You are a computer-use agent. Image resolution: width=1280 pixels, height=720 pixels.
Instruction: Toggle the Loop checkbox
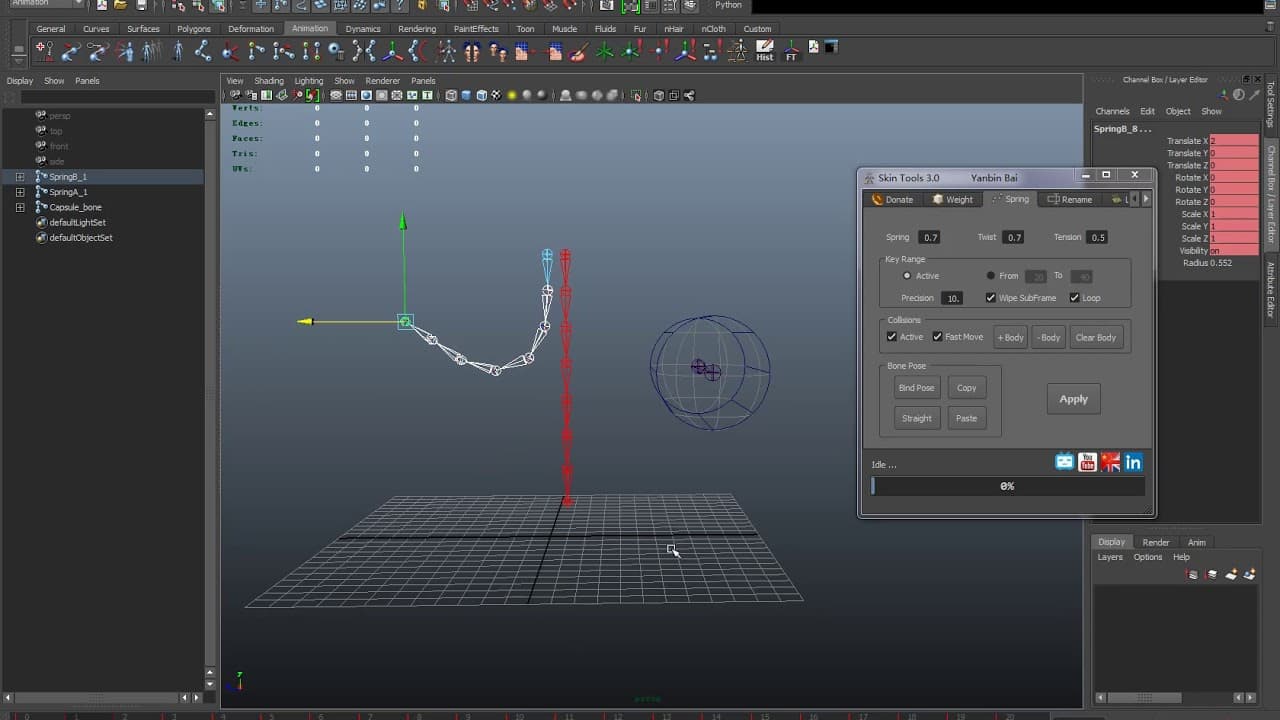click(1075, 298)
